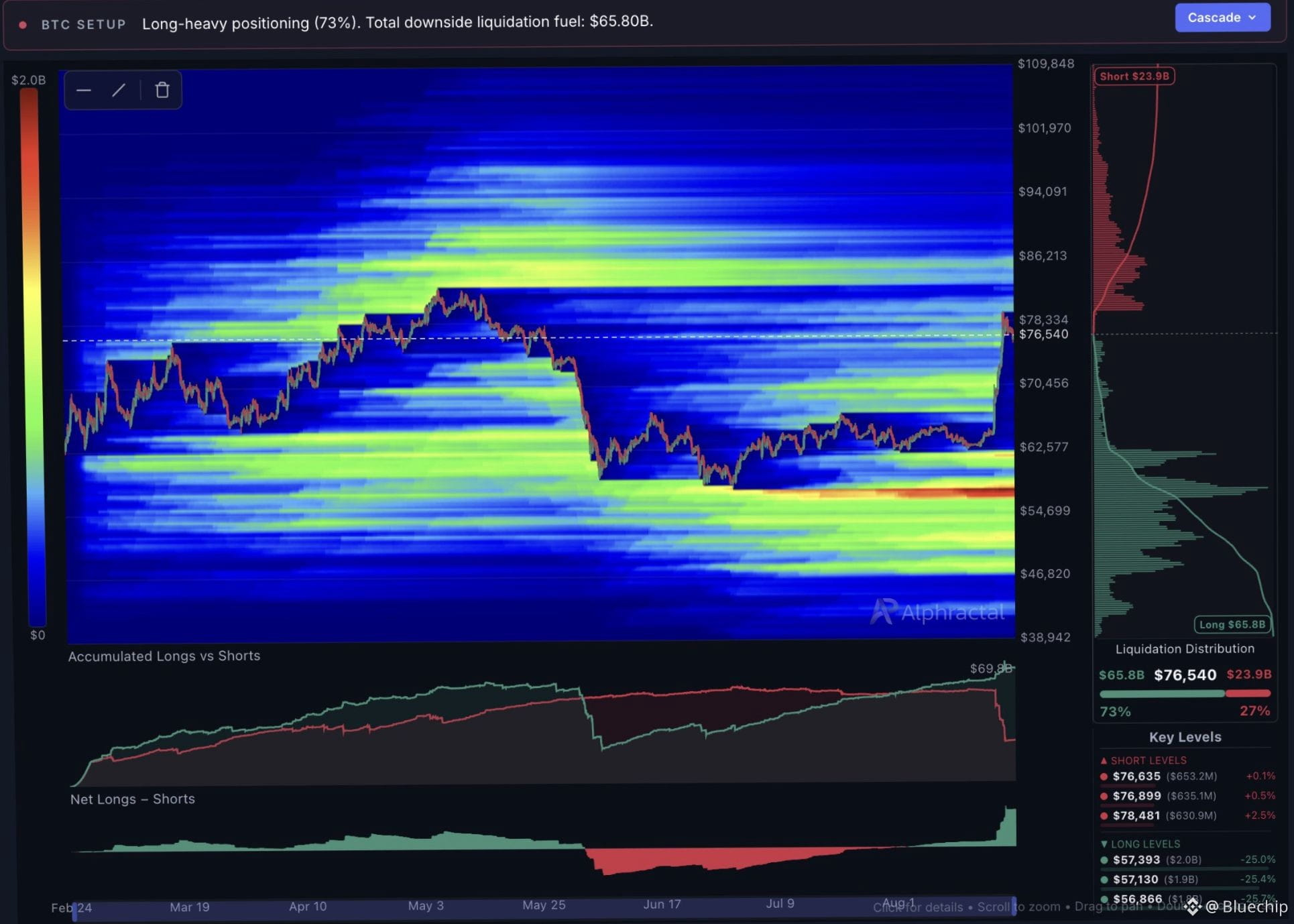Click the May 3 date label
This screenshot has height=924, width=1294.
coord(426,906)
